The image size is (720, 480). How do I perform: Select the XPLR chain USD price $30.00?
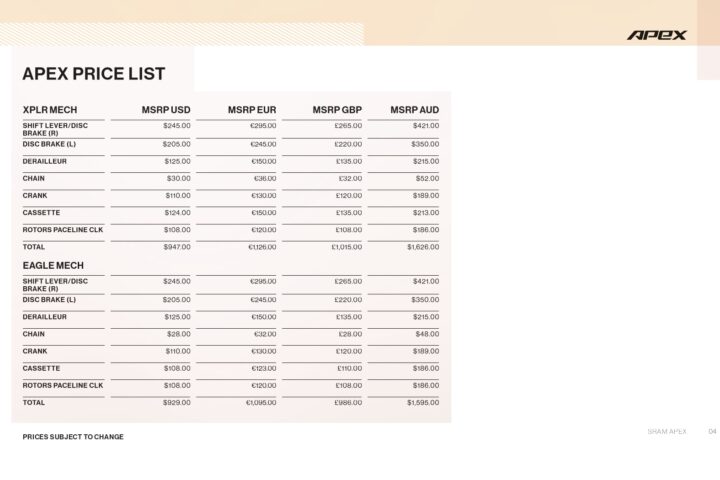pos(178,178)
